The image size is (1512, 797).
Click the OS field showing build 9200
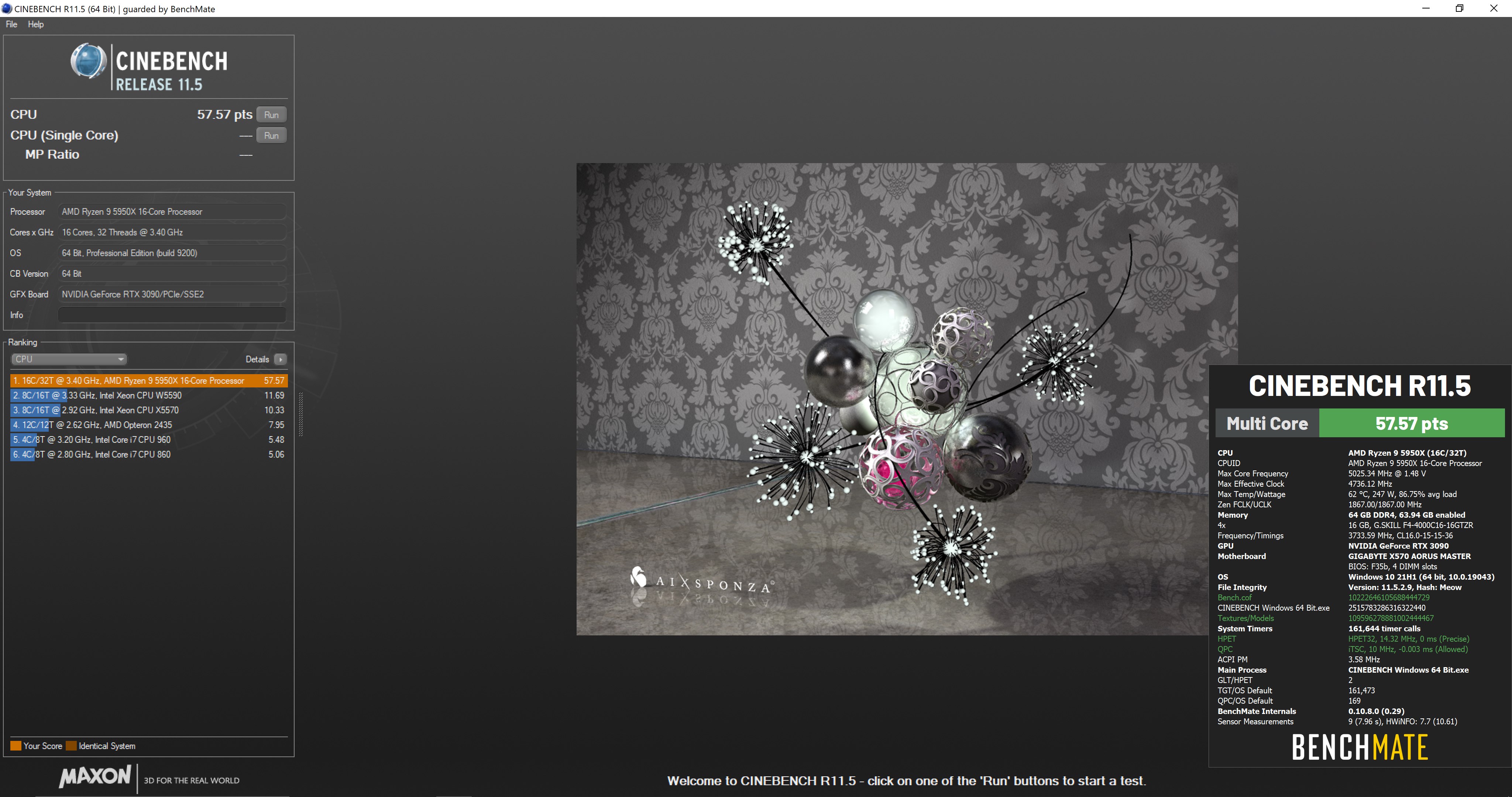[x=172, y=253]
